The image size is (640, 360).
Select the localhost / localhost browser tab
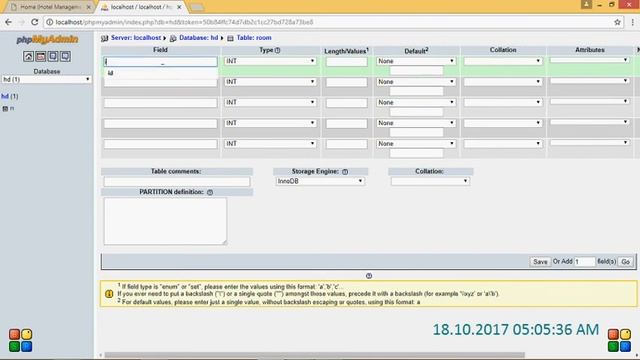point(141,7)
